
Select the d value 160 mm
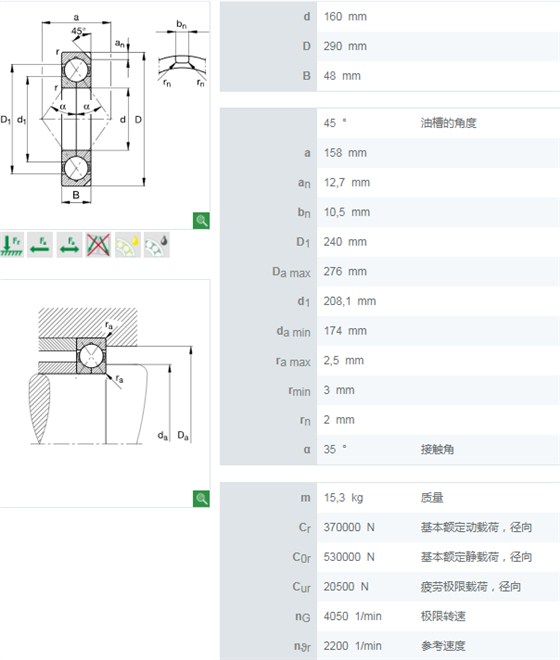pos(345,17)
